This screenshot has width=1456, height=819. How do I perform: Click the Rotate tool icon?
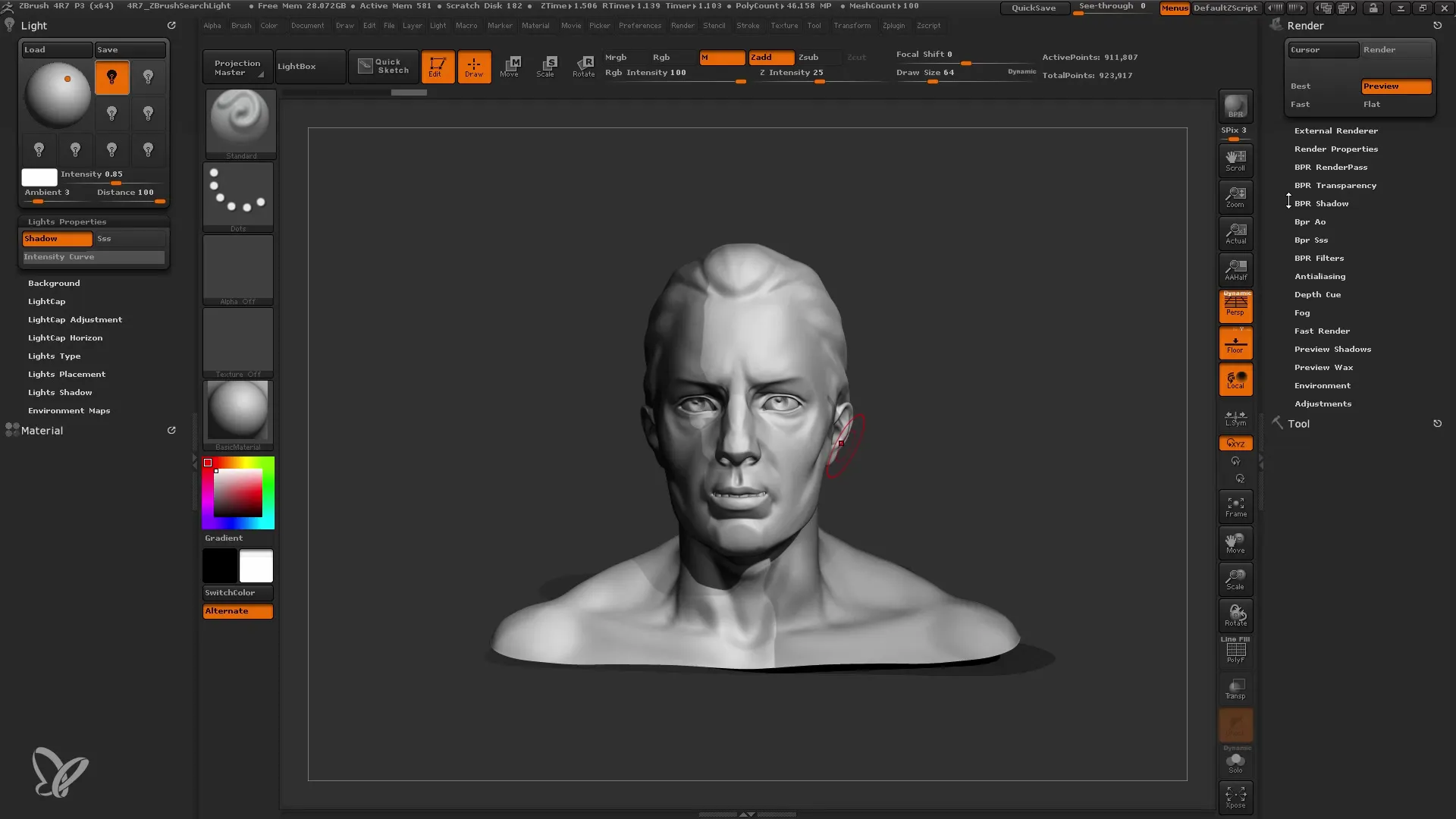click(x=1235, y=613)
